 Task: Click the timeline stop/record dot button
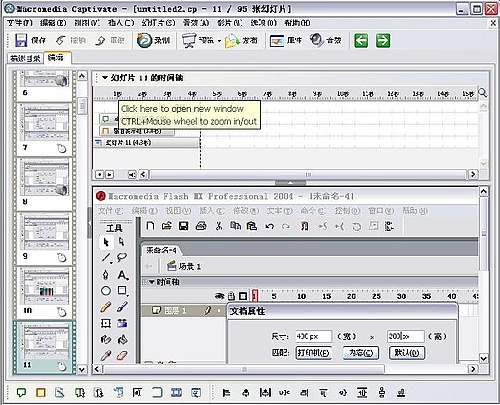[x=99, y=174]
